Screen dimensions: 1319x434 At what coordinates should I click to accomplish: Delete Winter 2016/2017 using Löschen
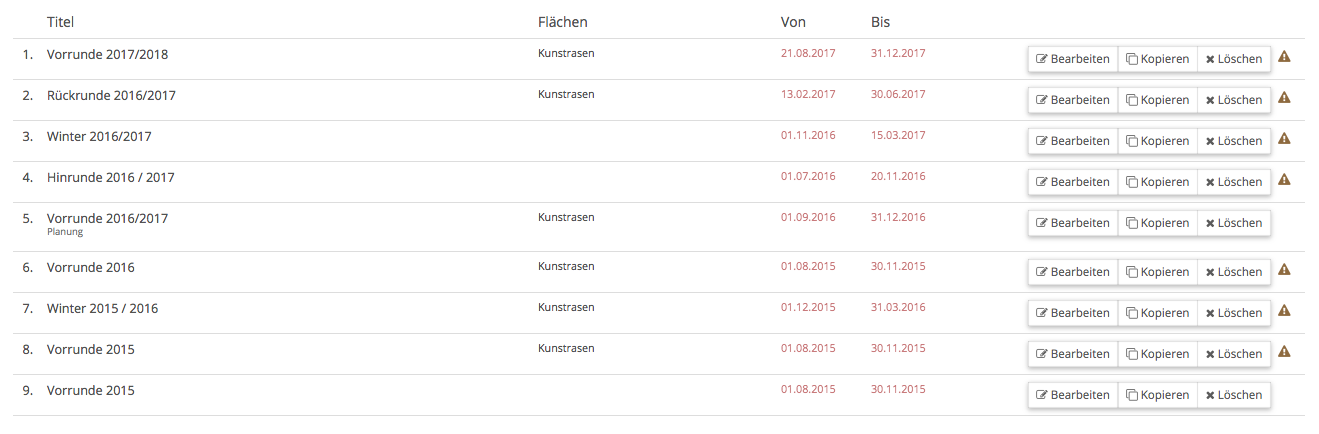[1234, 141]
